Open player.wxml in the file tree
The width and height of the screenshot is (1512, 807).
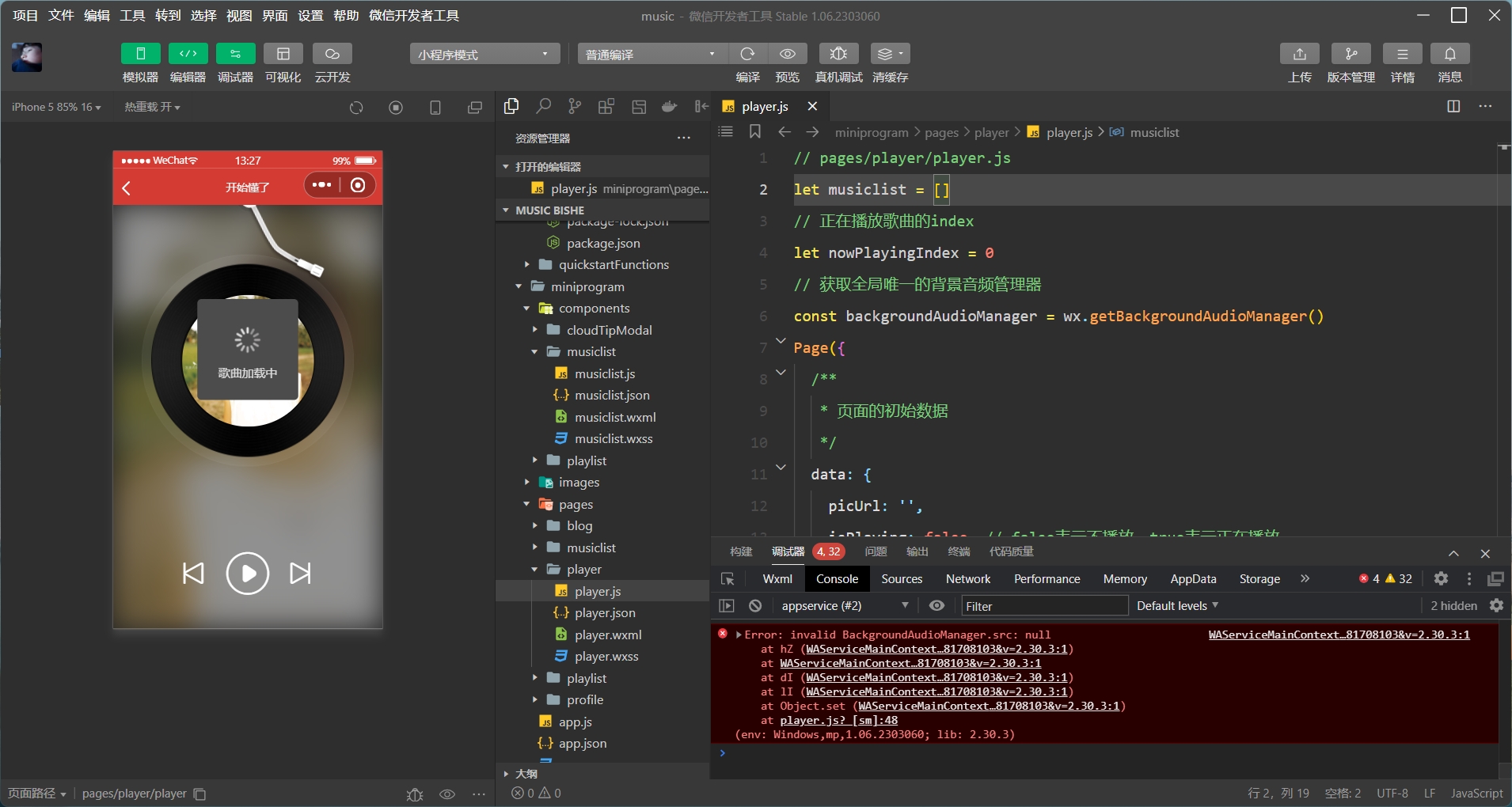coord(607,635)
